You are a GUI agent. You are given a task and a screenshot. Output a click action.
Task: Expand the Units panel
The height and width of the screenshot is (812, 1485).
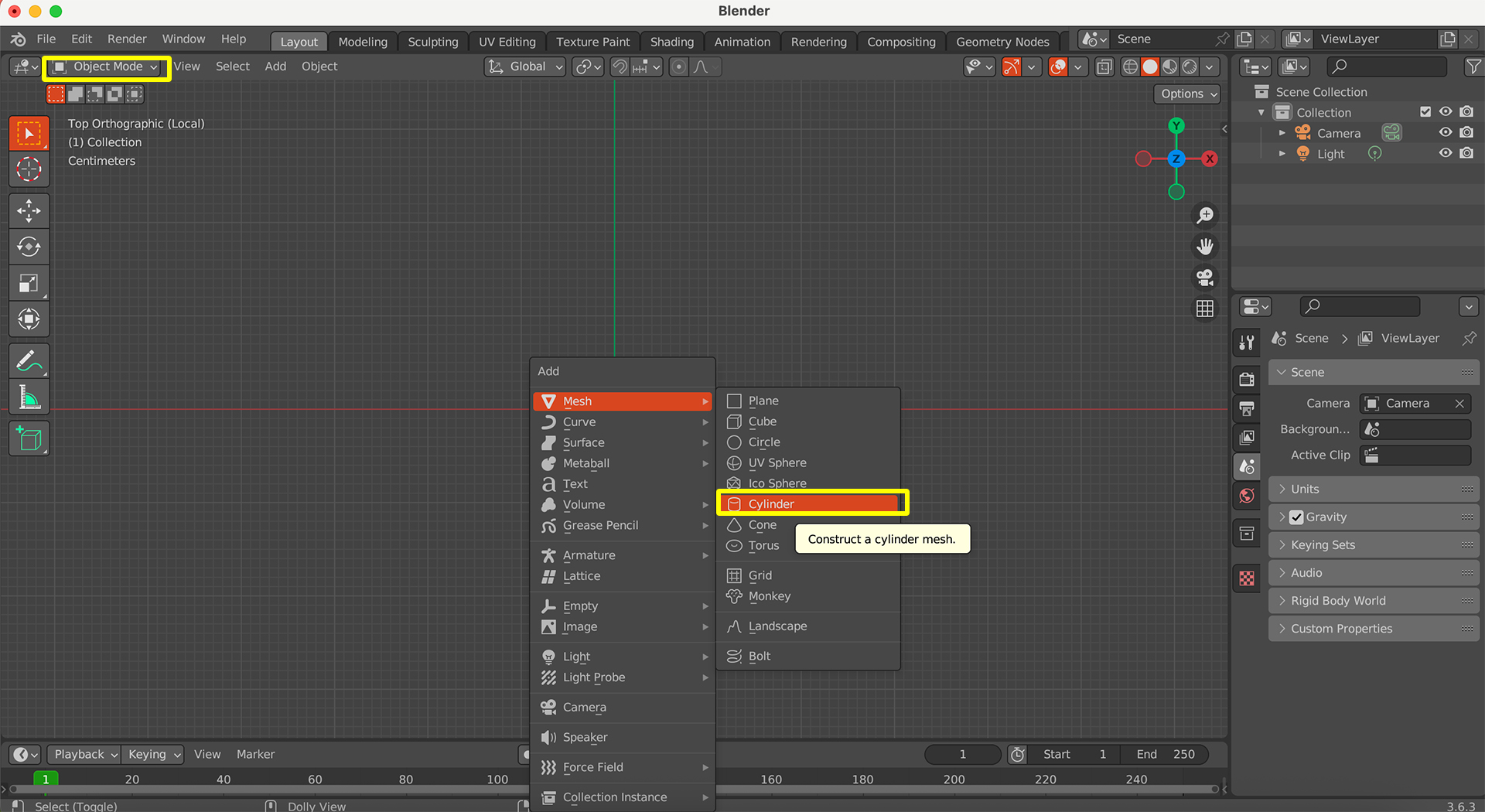(x=1374, y=489)
